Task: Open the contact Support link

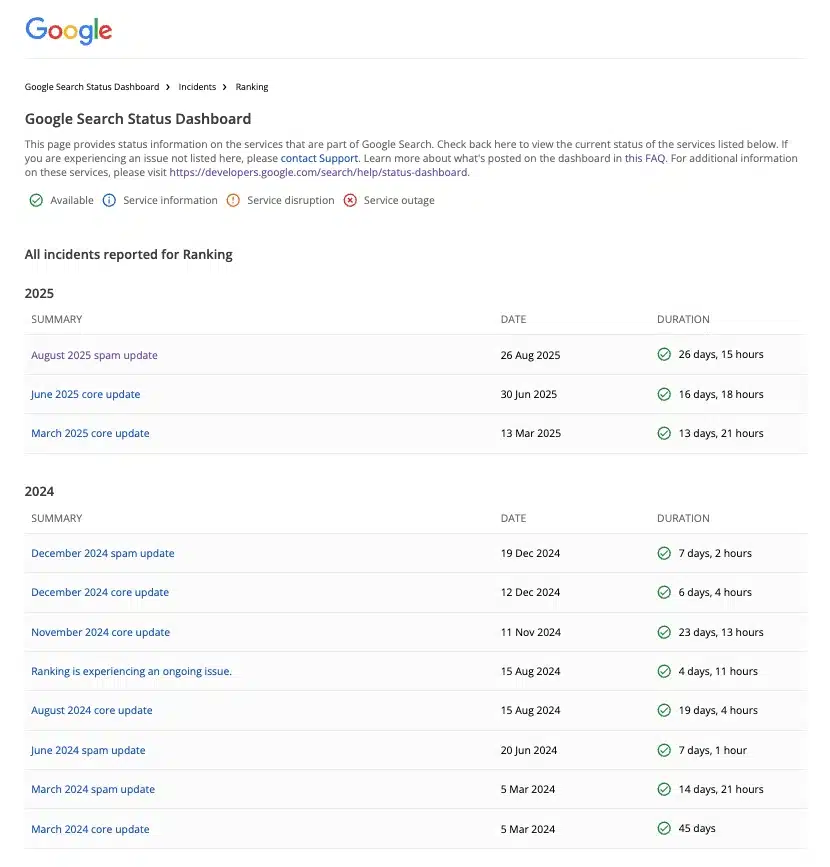Action: (x=319, y=159)
